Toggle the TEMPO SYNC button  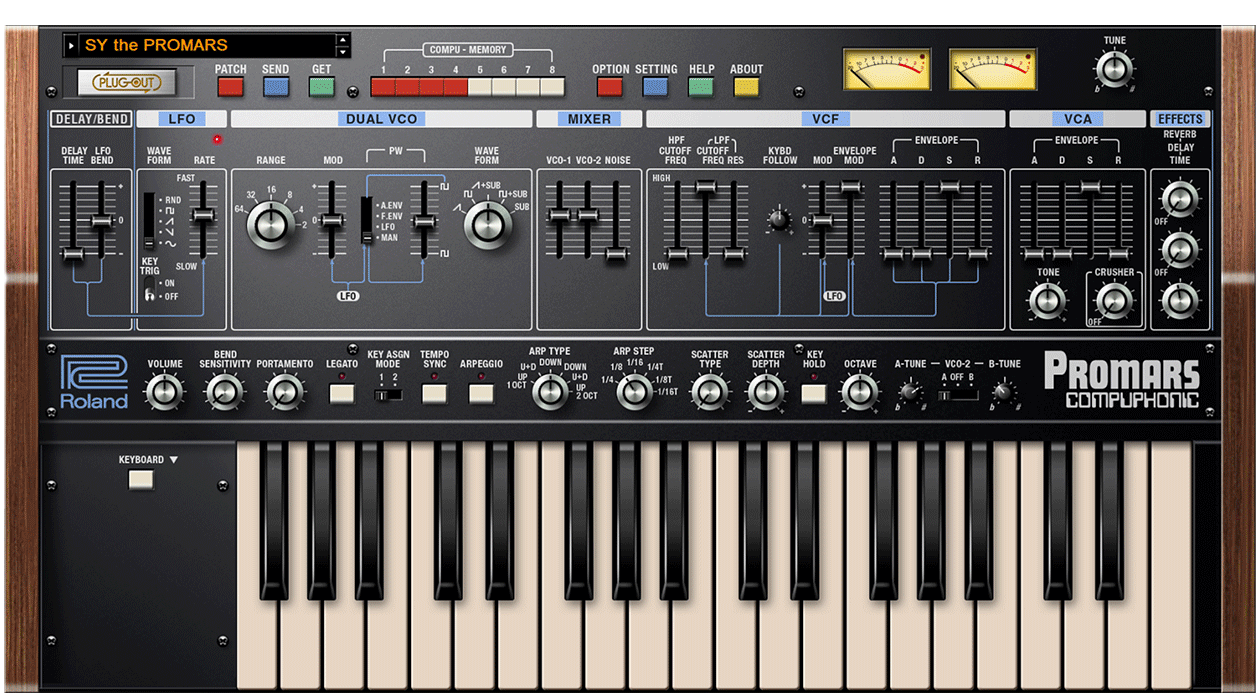[x=434, y=394]
